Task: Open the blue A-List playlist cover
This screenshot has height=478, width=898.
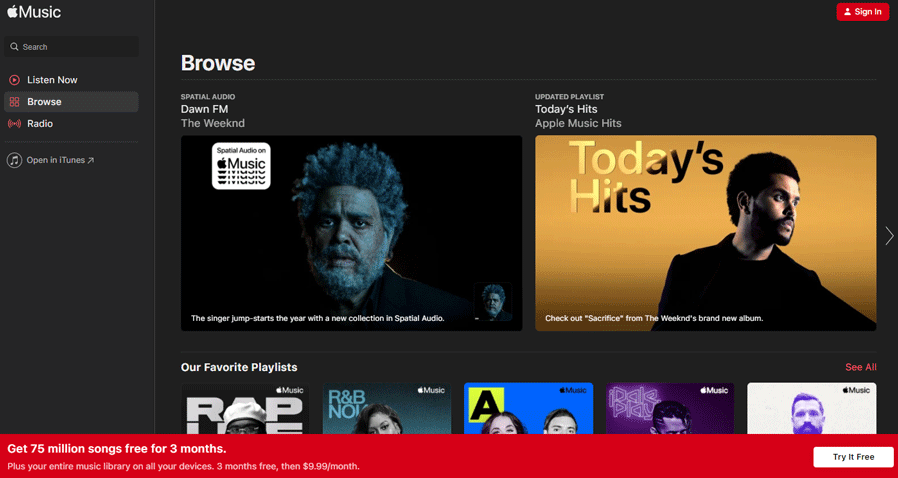Action: (x=529, y=409)
